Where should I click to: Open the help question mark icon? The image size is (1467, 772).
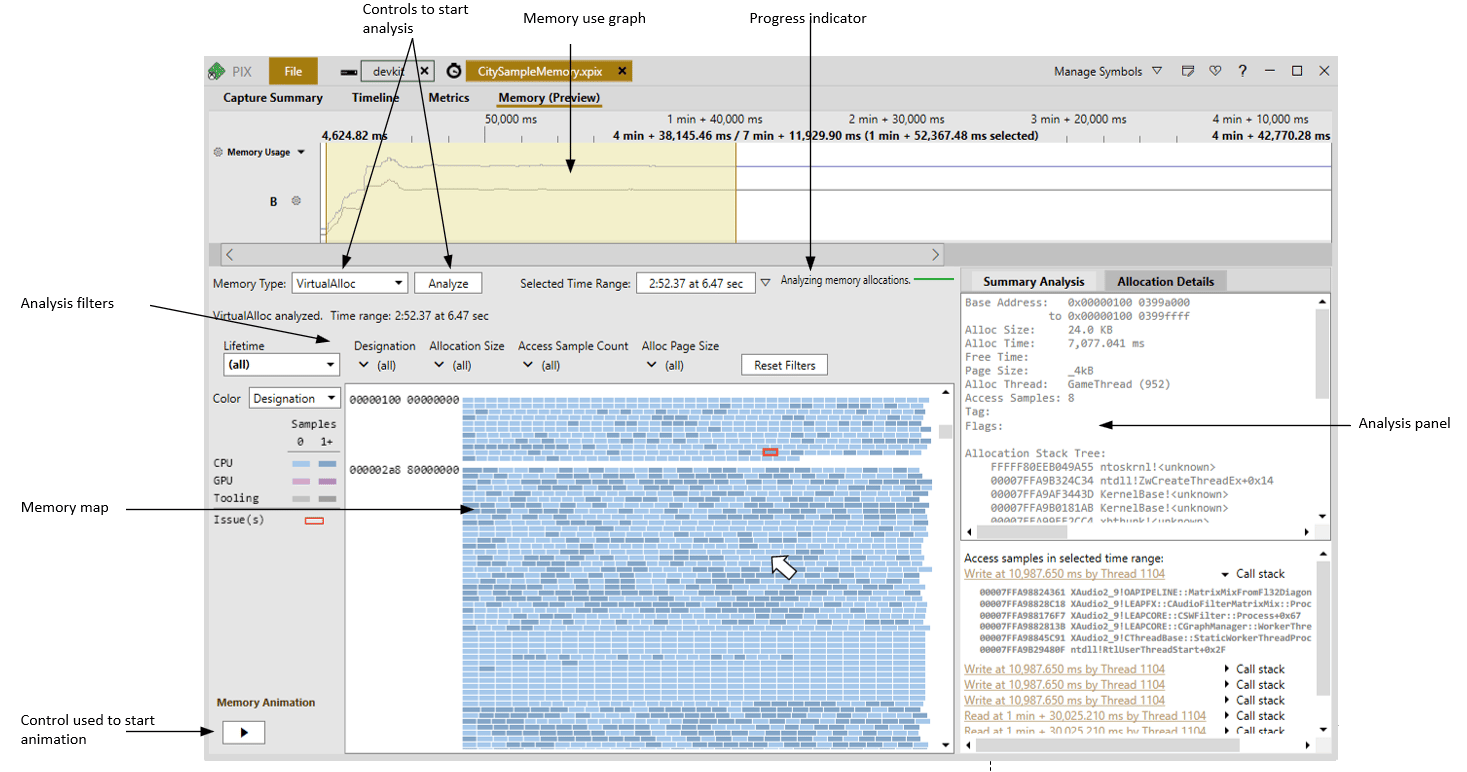click(x=1242, y=71)
